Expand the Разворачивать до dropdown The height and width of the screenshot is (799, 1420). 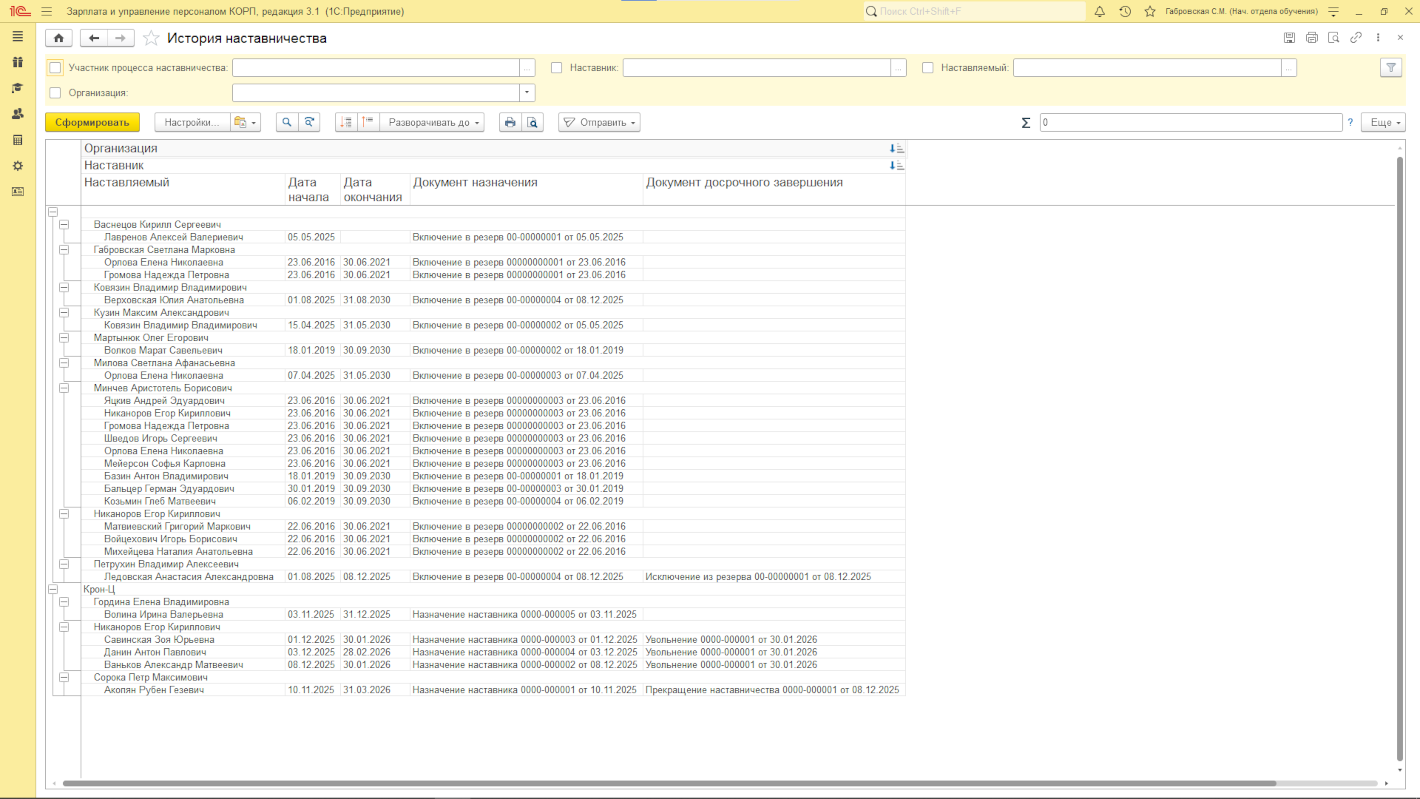[x=434, y=122]
